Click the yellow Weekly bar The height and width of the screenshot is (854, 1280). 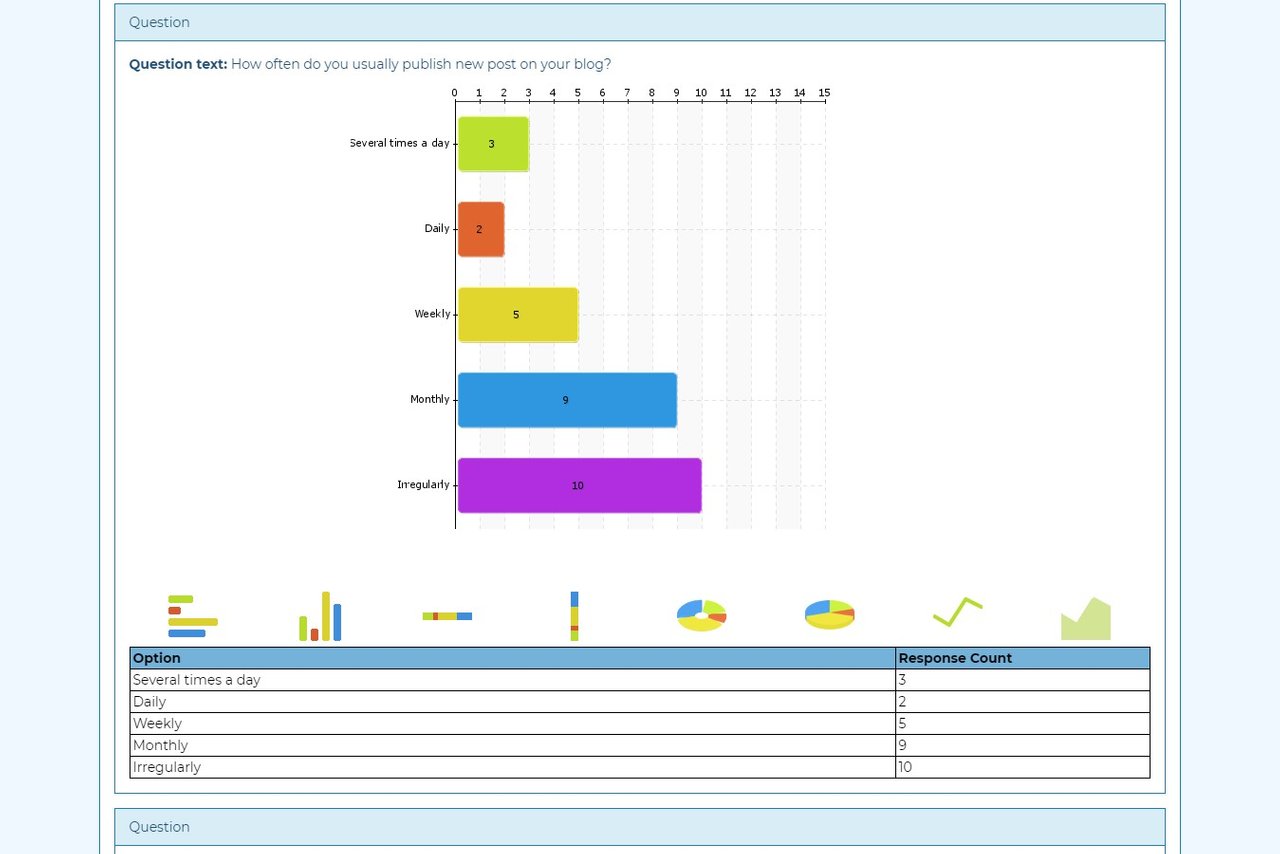click(x=518, y=315)
